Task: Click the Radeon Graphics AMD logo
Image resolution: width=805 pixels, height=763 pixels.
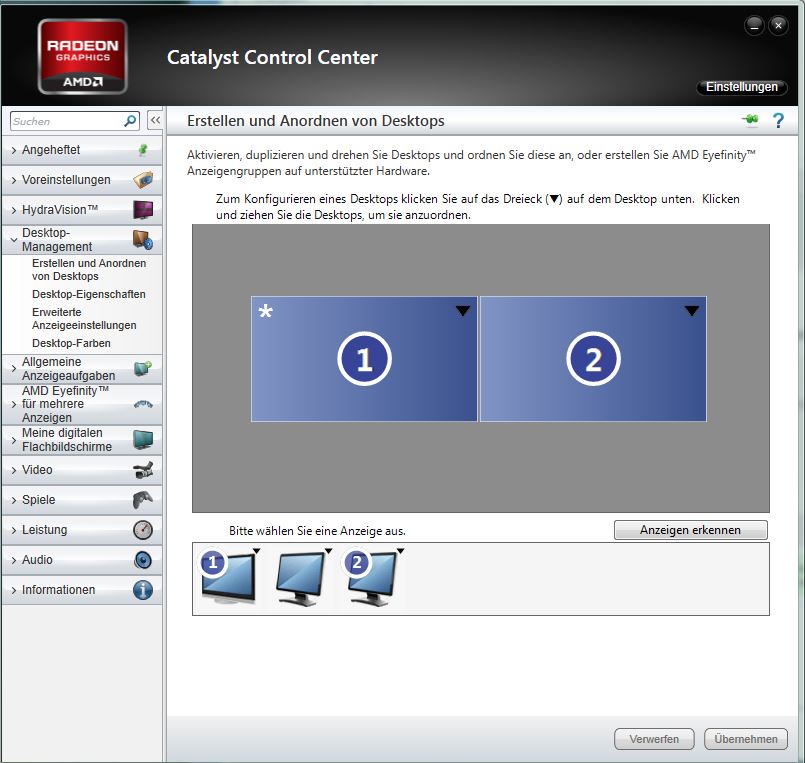Action: [x=83, y=56]
